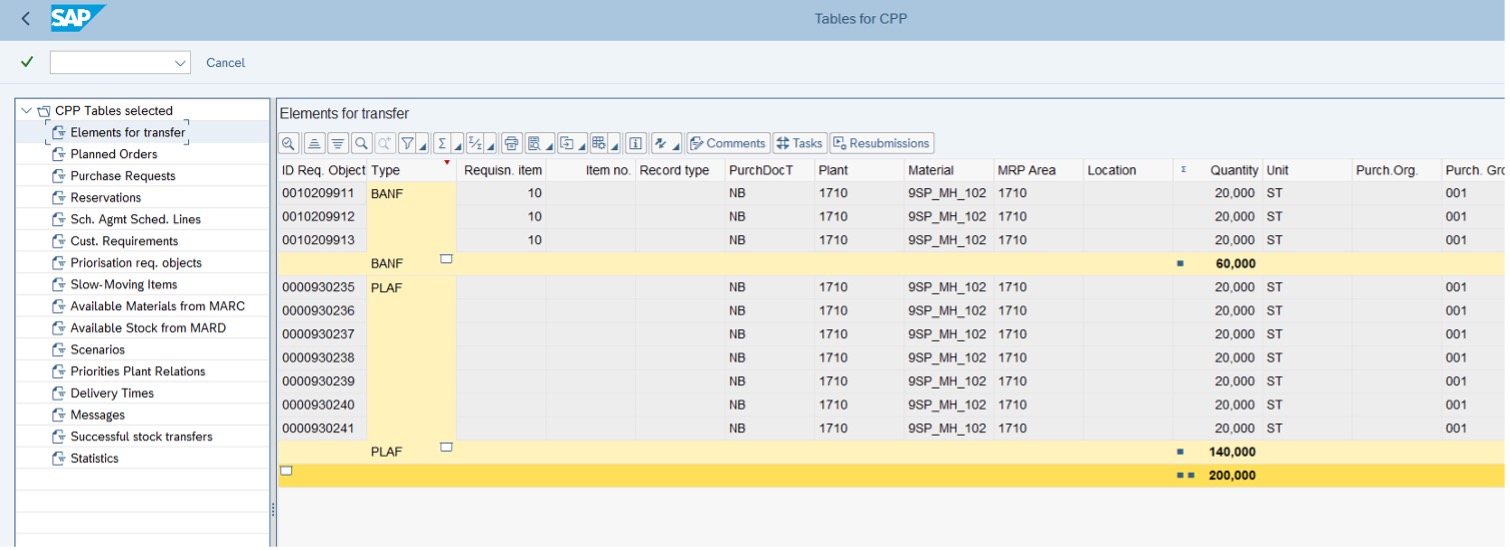Open the Layout dropdown arrow

614,145
